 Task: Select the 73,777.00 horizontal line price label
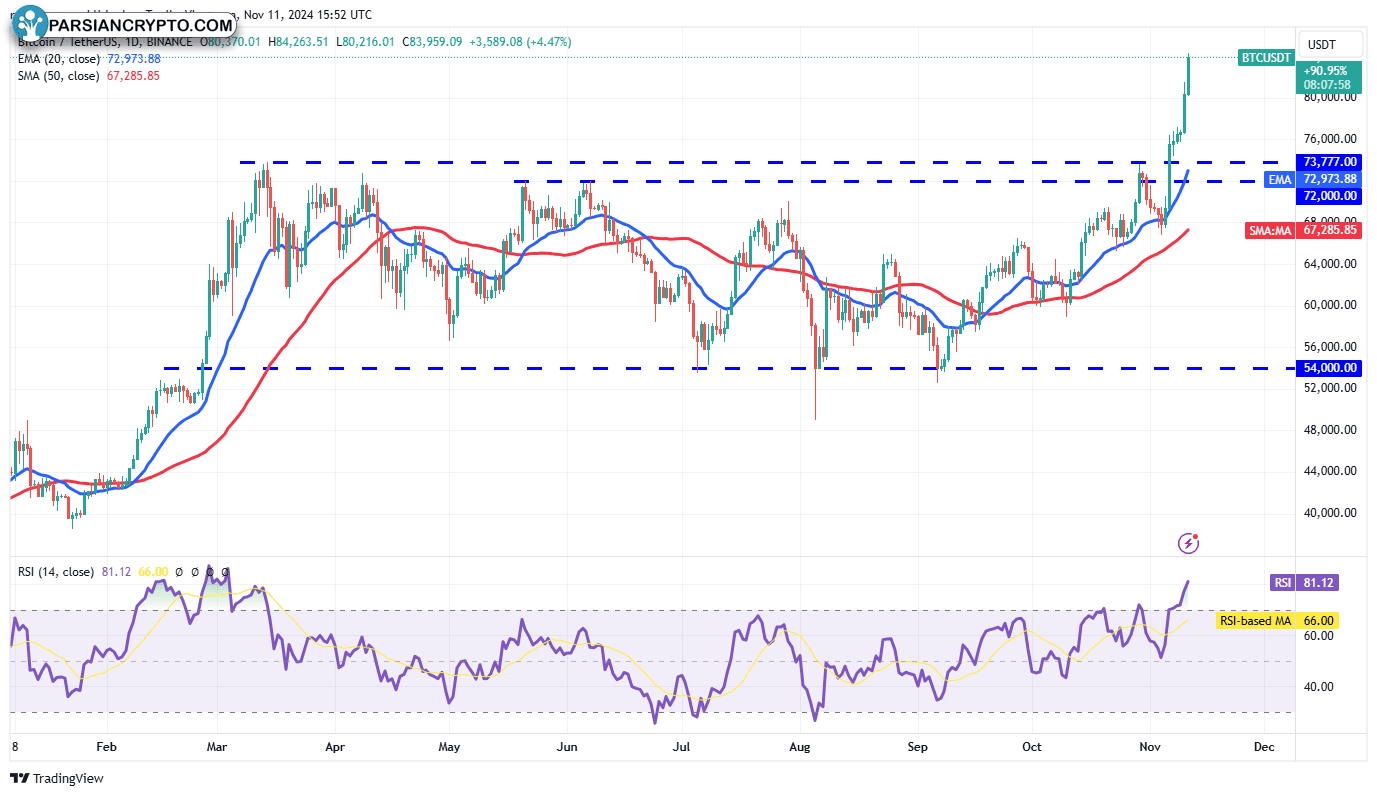(x=1329, y=162)
